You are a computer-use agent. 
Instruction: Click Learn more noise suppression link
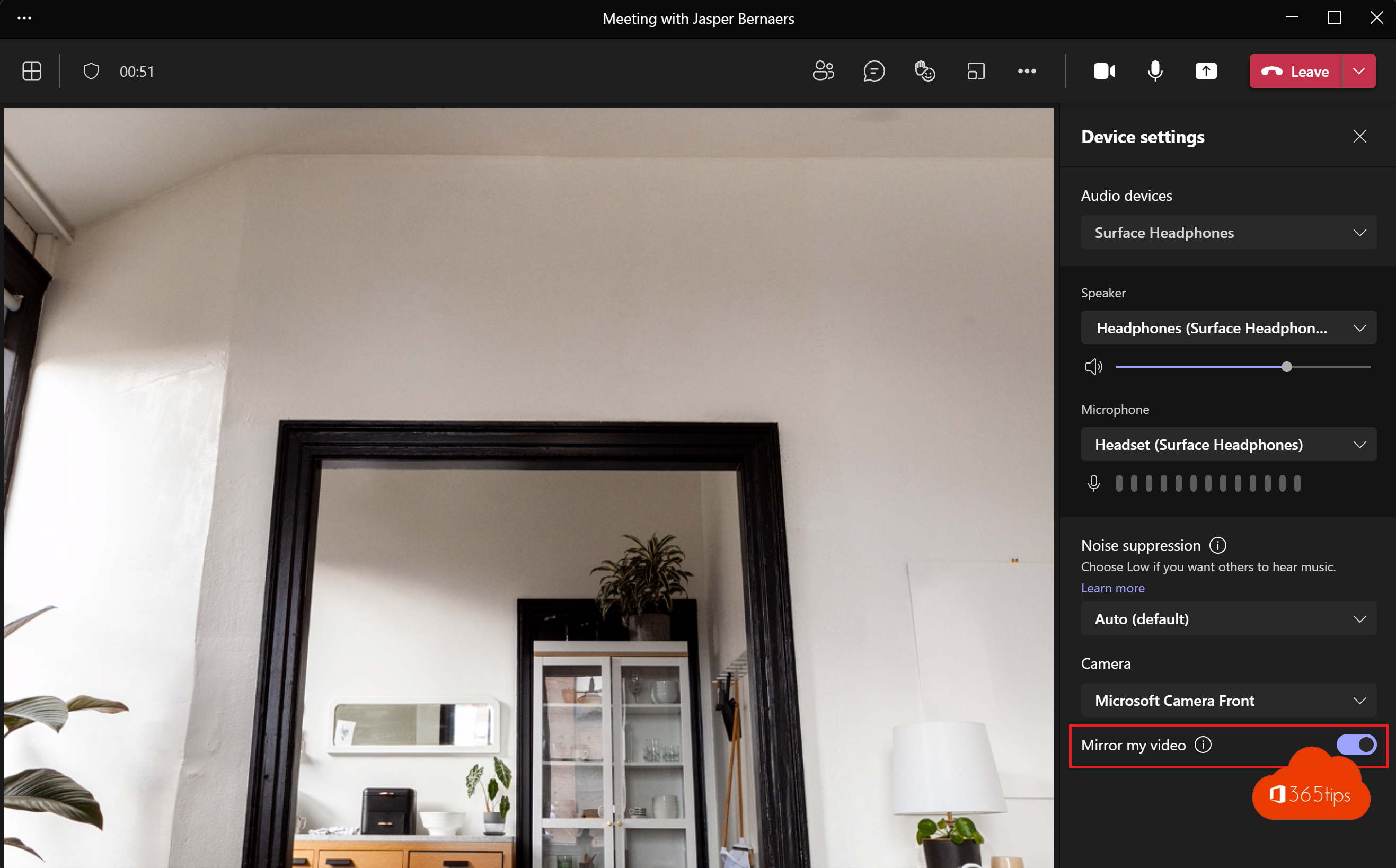(x=1112, y=588)
